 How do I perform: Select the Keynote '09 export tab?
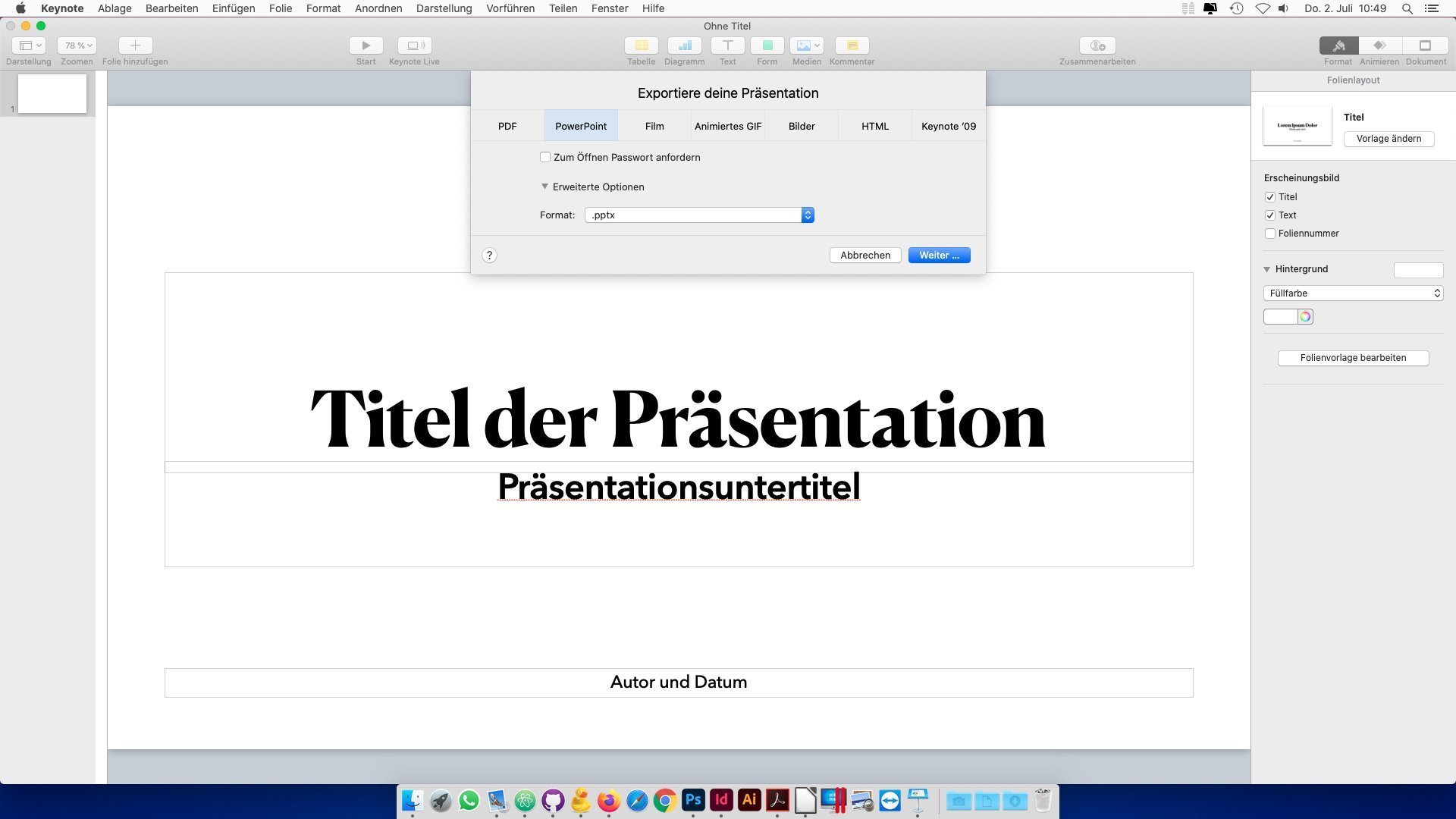pos(949,126)
